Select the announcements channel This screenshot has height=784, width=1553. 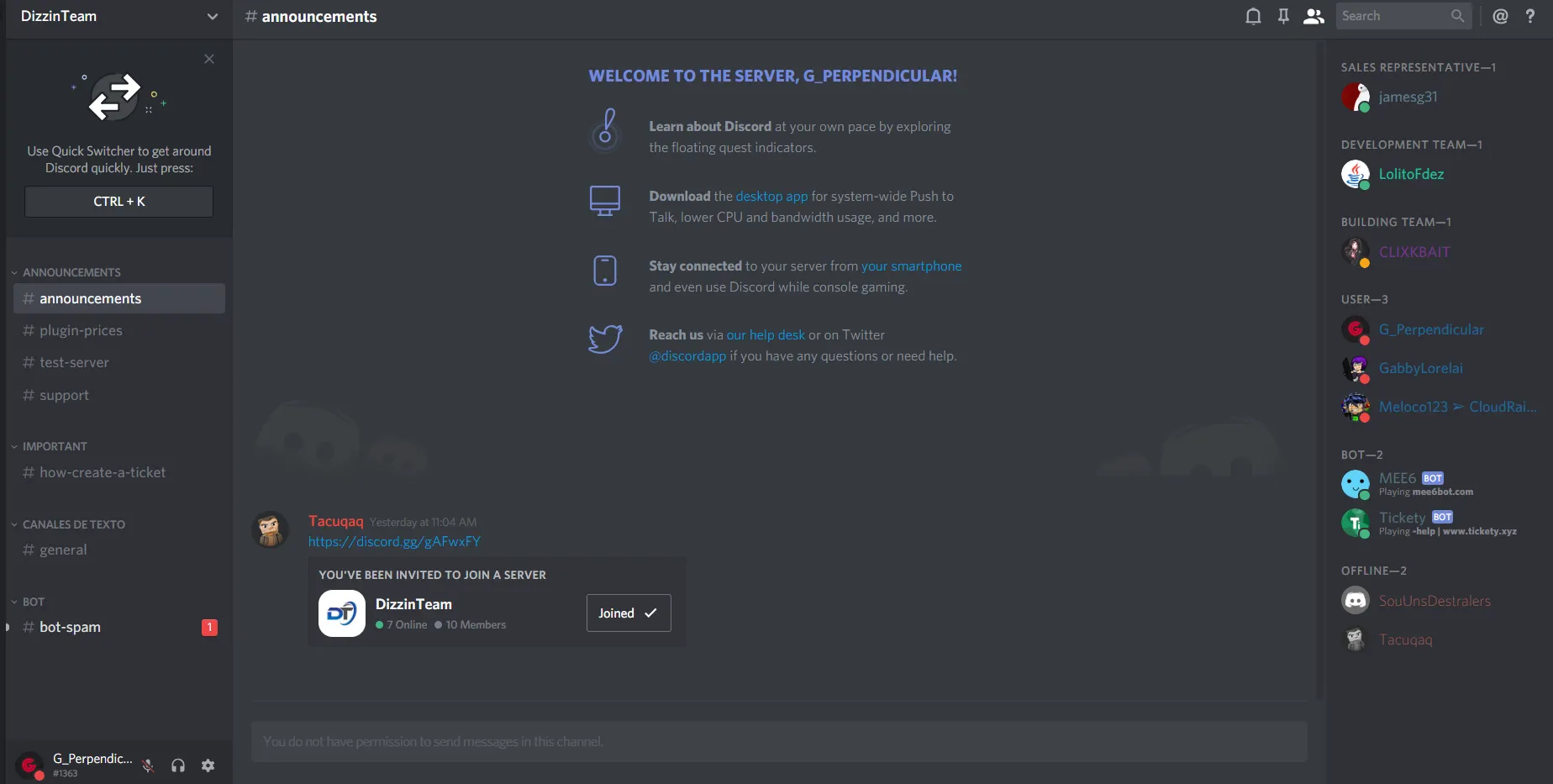pos(119,298)
